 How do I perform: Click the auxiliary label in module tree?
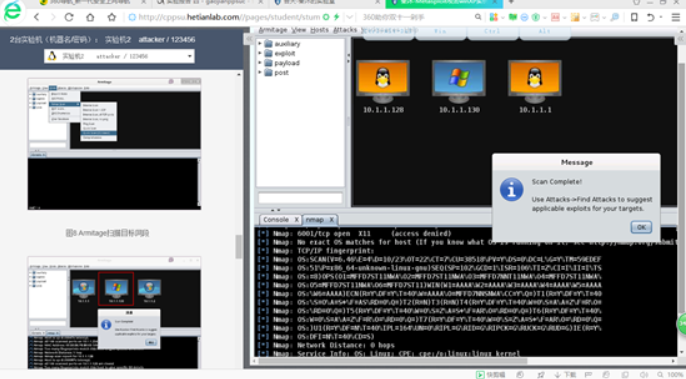click(287, 44)
